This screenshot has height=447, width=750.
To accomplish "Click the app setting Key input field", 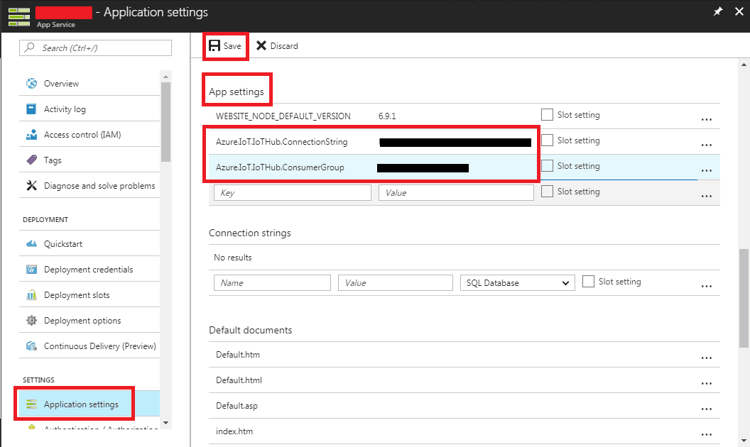I will coord(292,193).
